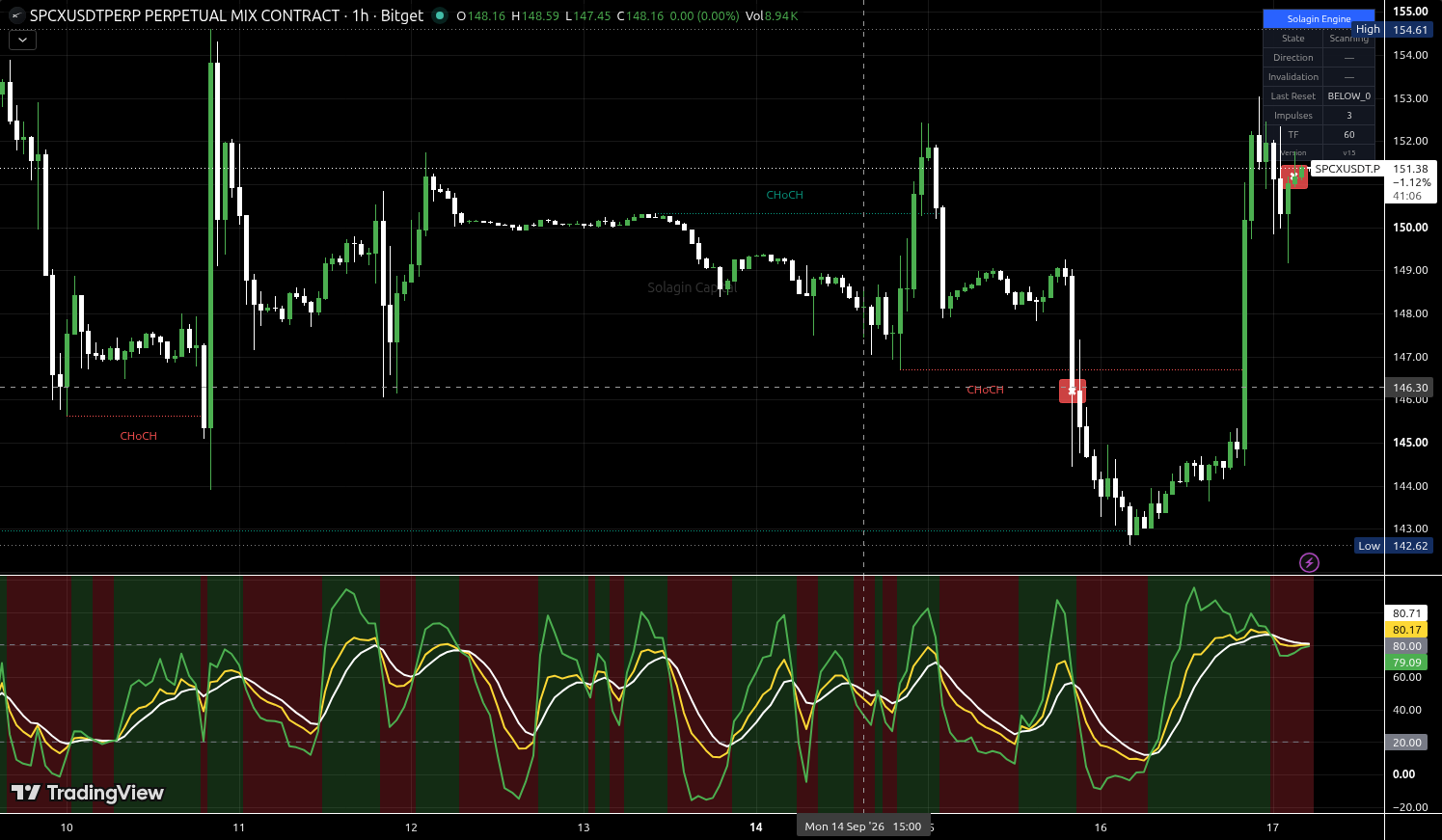Click date label 13 on time axis
Image resolution: width=1442 pixels, height=840 pixels.
[584, 827]
